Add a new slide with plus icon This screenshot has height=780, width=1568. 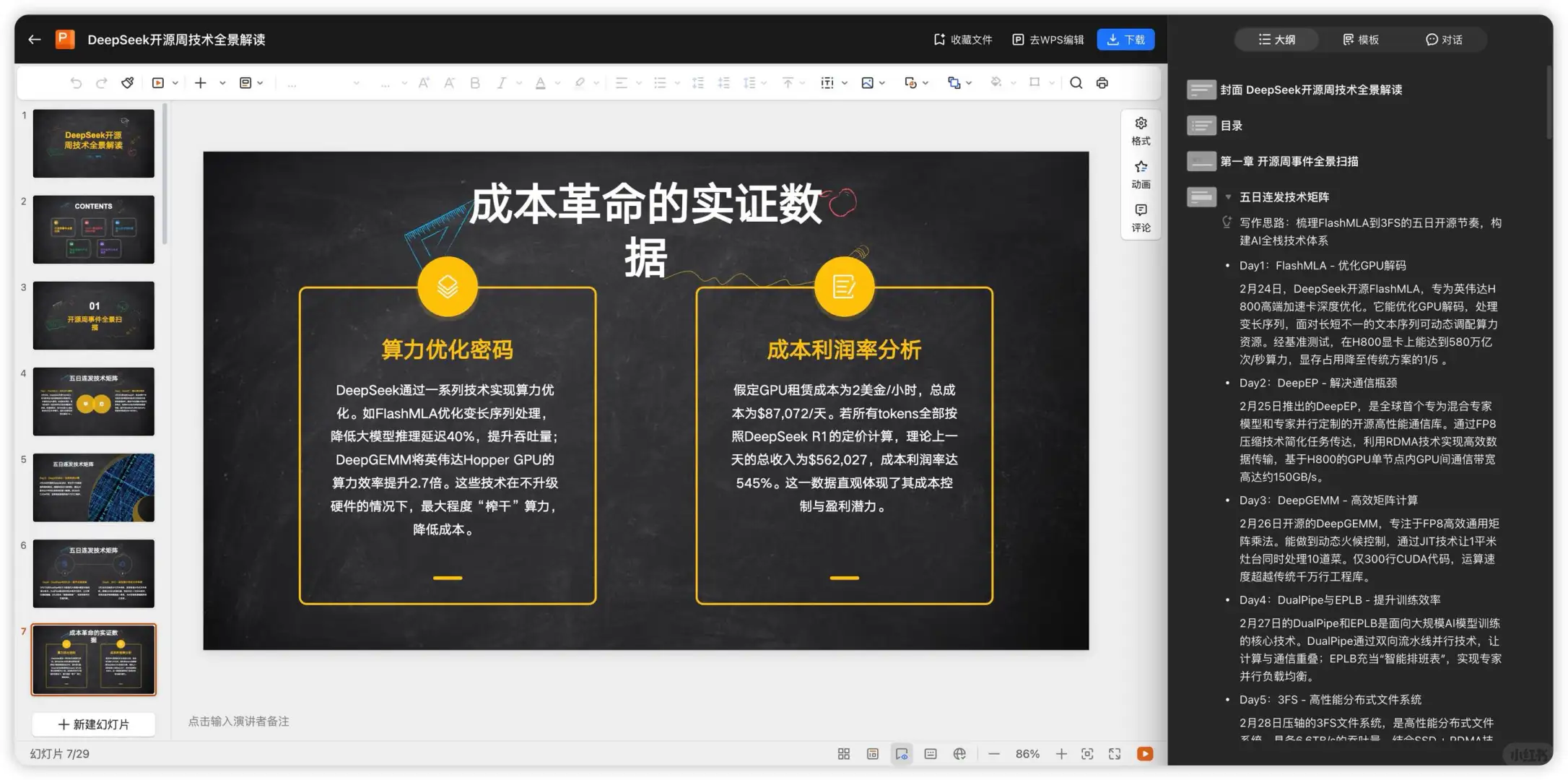coord(201,83)
